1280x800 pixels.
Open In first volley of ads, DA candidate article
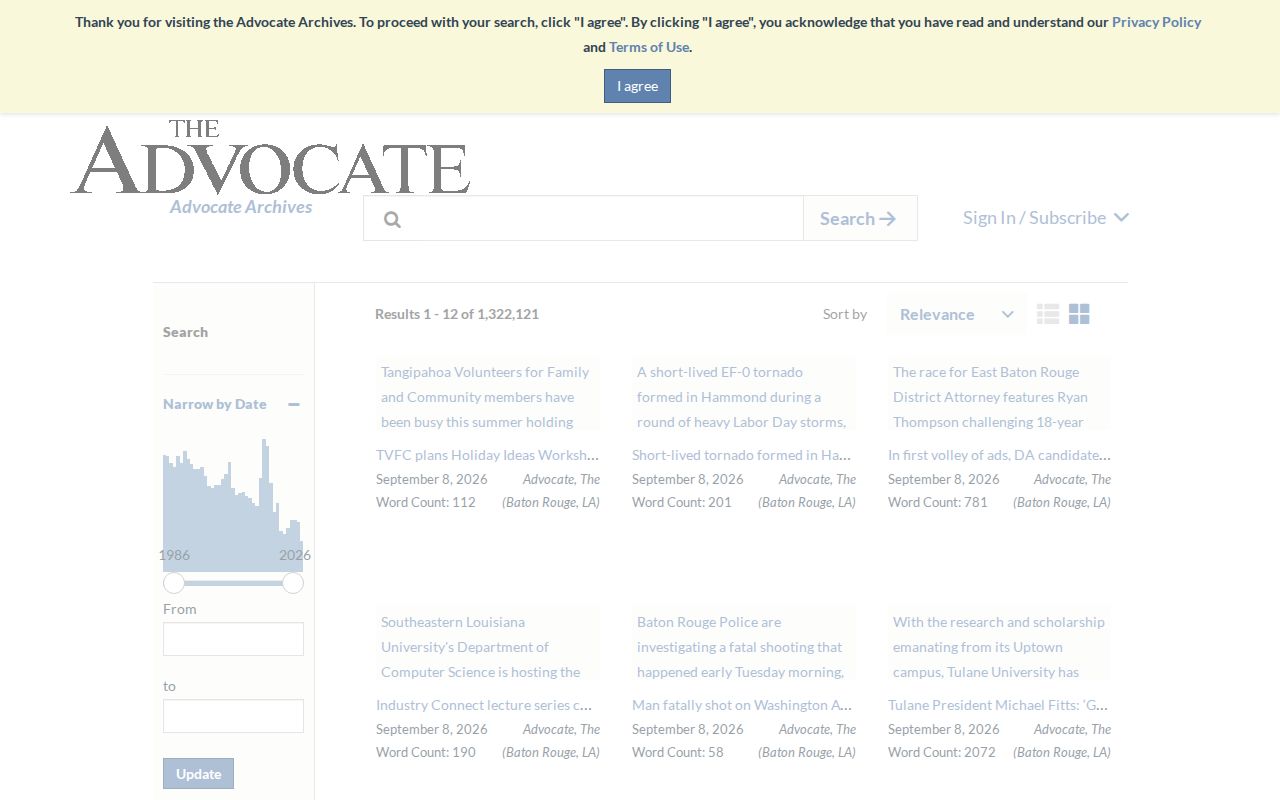point(999,455)
